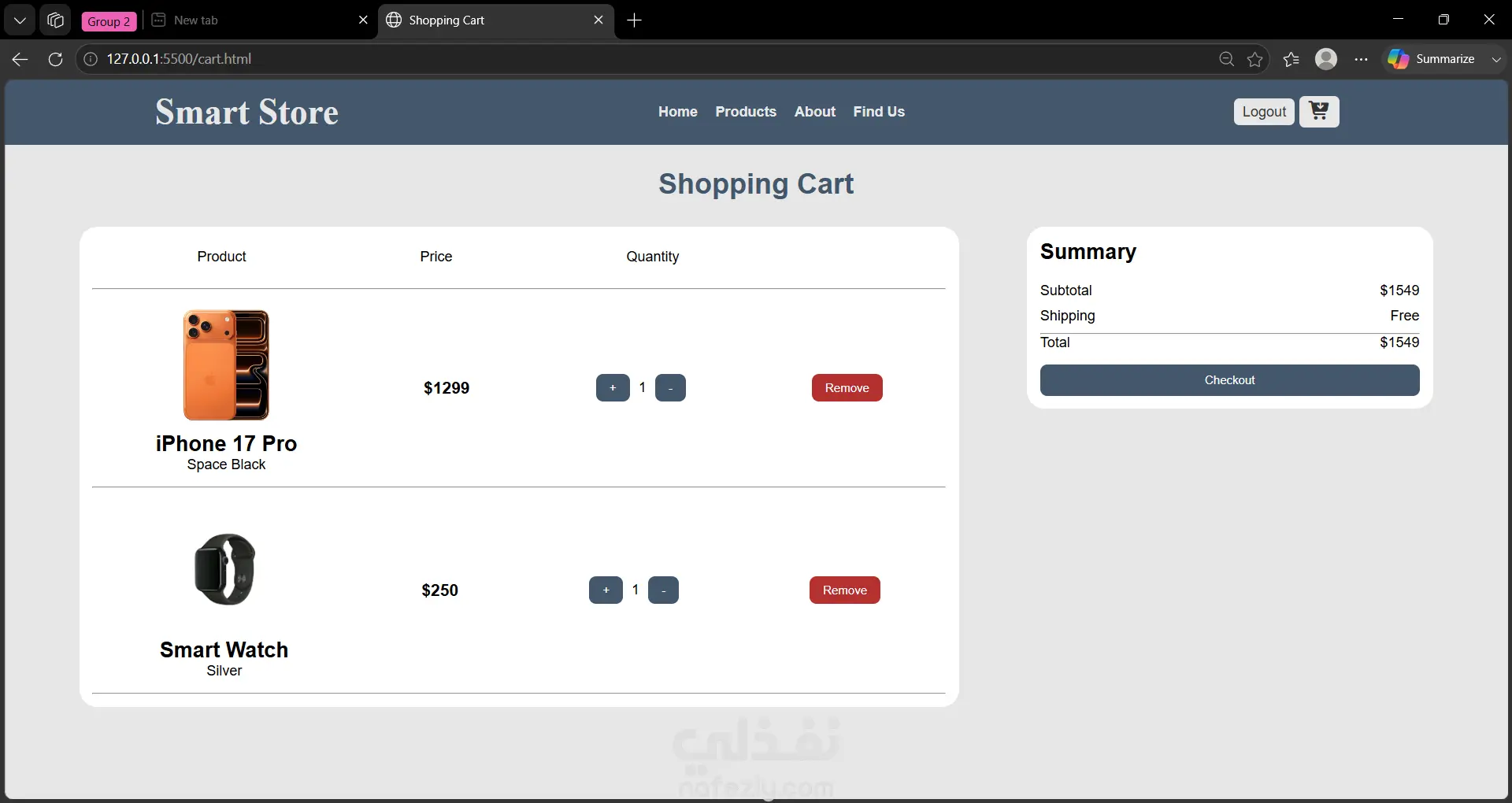
Task: Click the Quantity column header
Action: 653,257
